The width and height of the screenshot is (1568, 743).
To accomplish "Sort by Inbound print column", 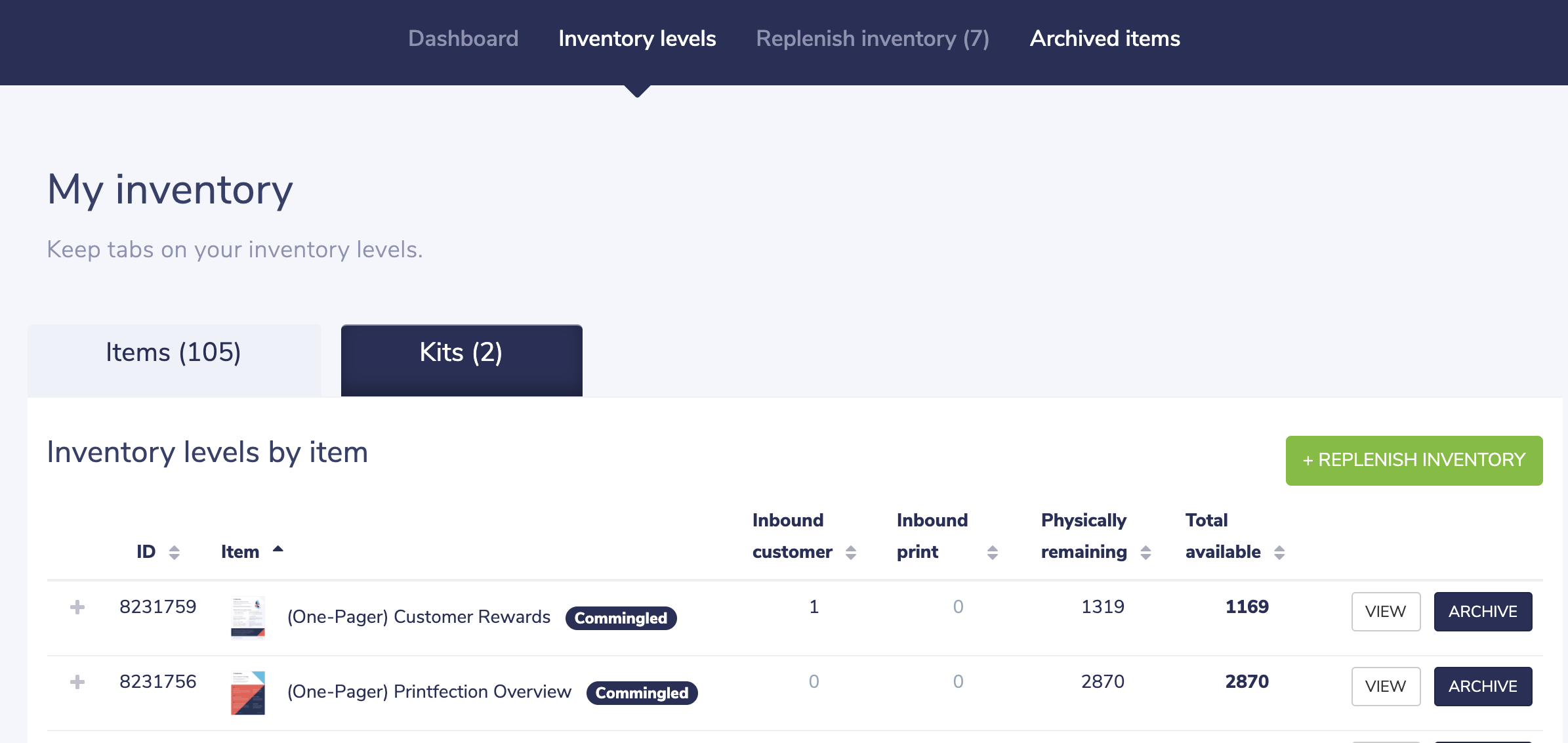I will [x=992, y=552].
